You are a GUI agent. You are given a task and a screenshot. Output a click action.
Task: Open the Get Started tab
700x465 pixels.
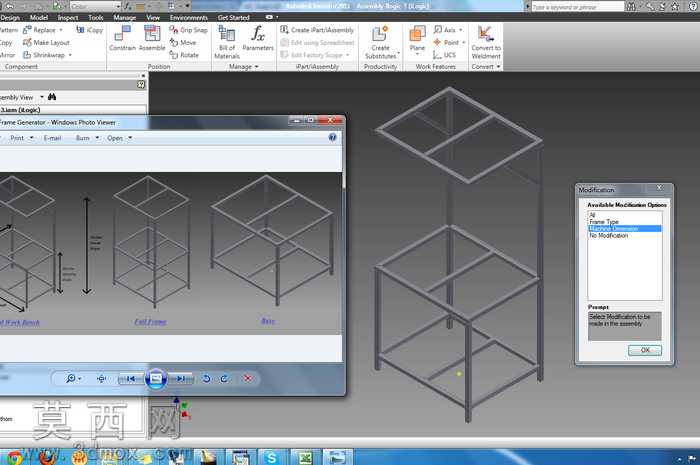233,17
